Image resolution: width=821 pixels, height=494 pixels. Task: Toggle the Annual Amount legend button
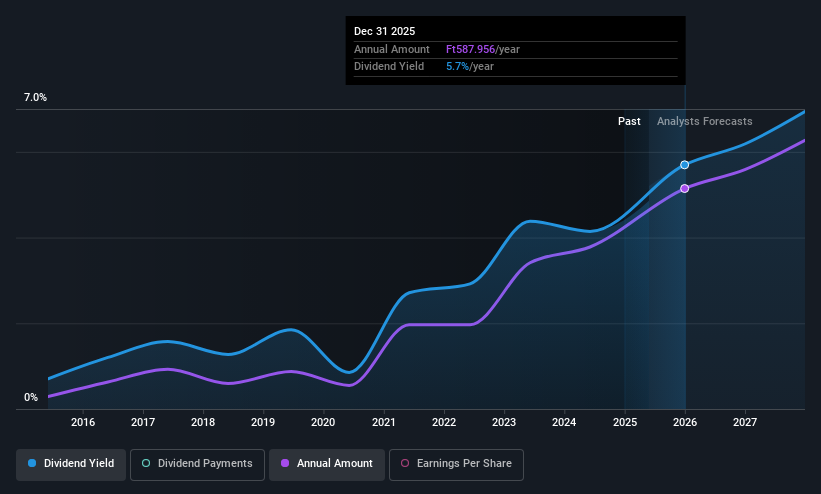point(327,464)
